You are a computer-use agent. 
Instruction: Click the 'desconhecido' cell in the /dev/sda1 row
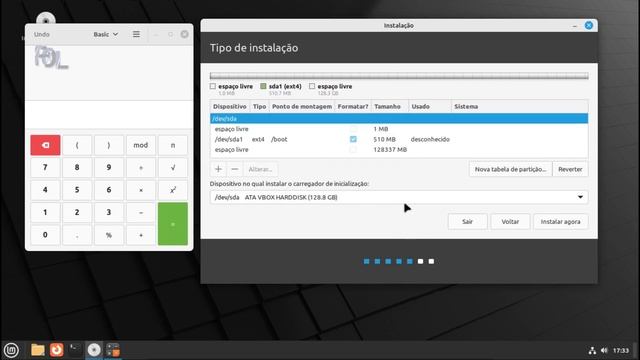click(430, 139)
